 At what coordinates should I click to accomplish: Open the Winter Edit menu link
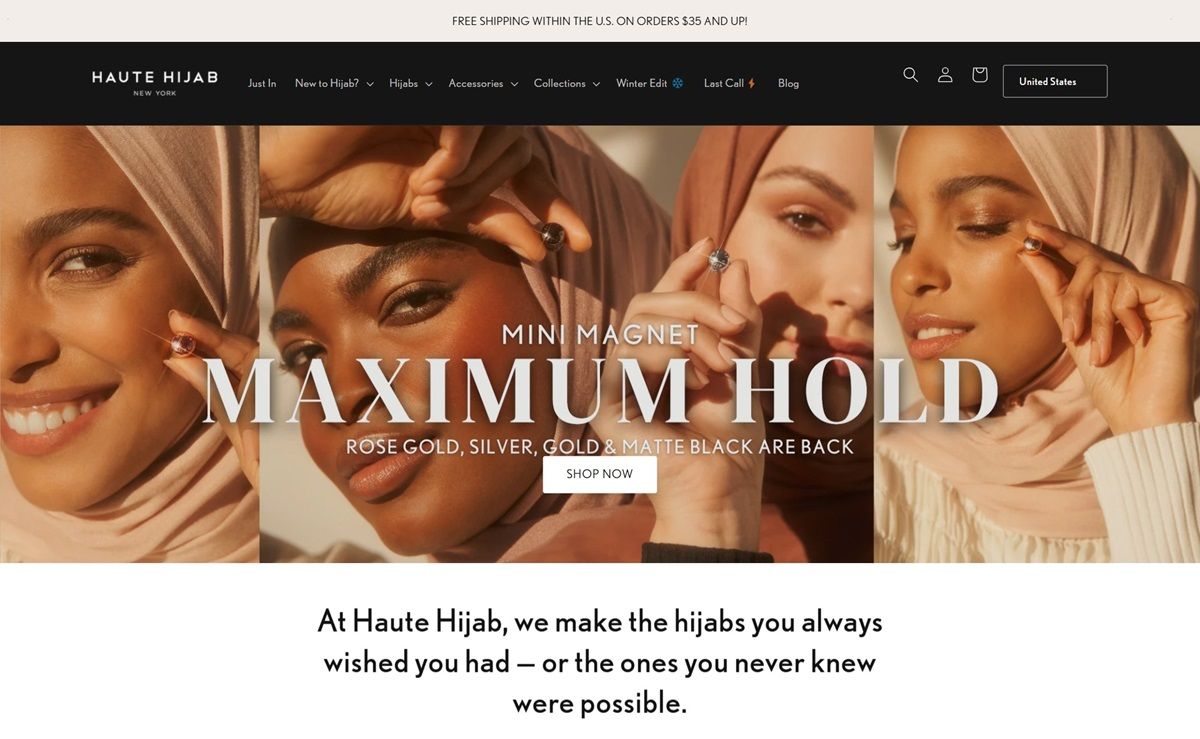click(641, 83)
